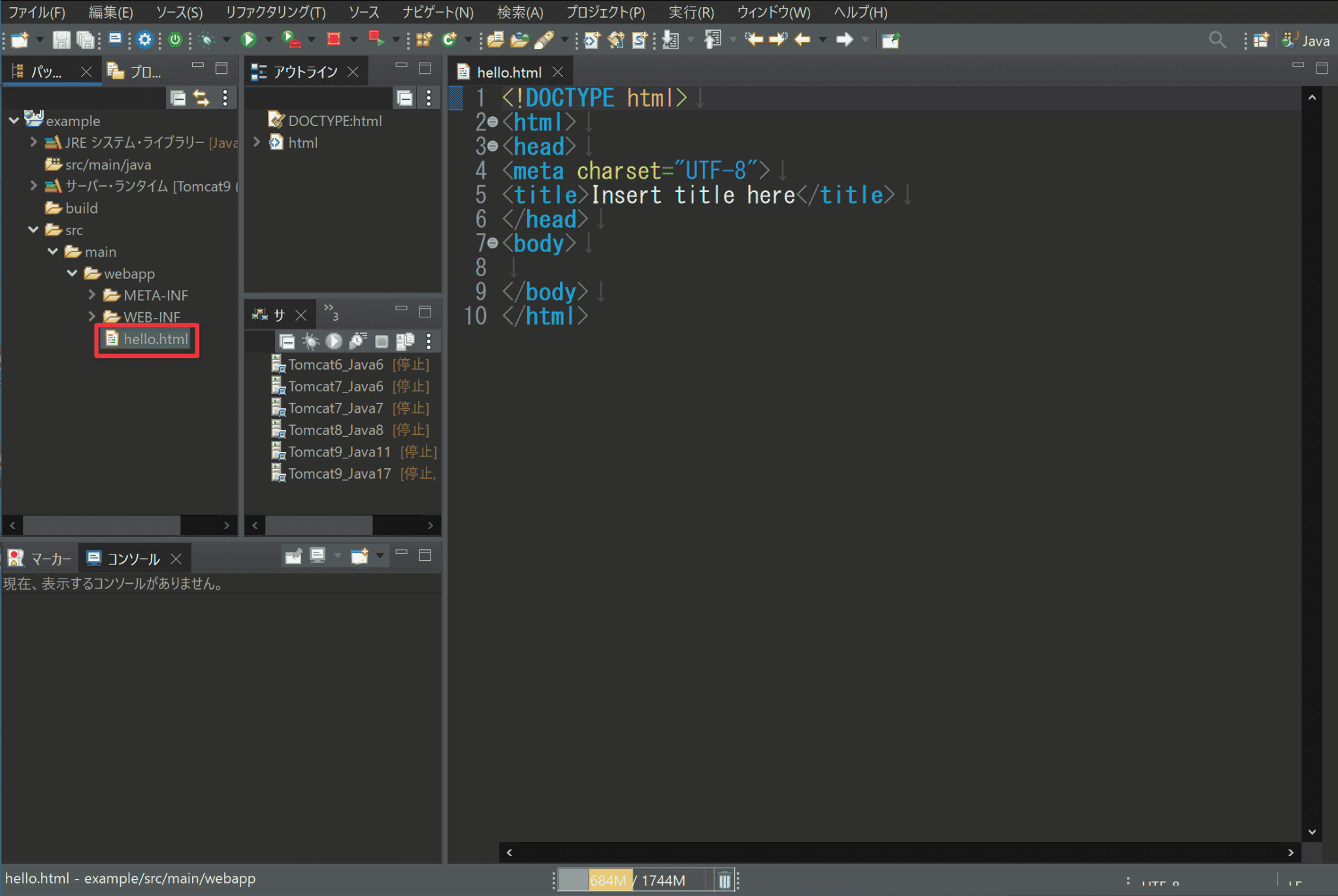Click the Search magnifier icon top right
Screen dimensions: 1338x896
pyautogui.click(x=1216, y=40)
